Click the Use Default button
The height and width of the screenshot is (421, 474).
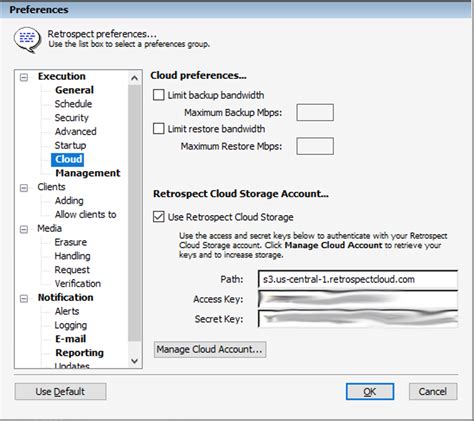pos(60,391)
